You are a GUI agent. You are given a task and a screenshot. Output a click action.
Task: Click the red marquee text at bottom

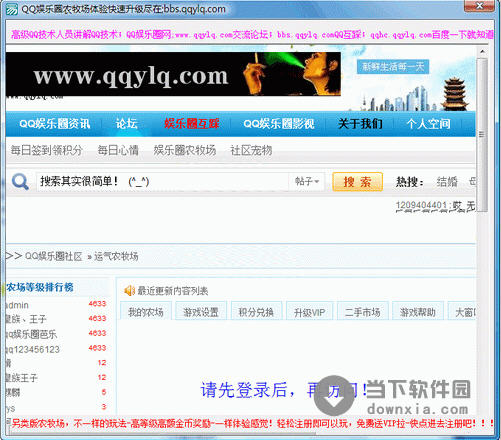(252, 423)
